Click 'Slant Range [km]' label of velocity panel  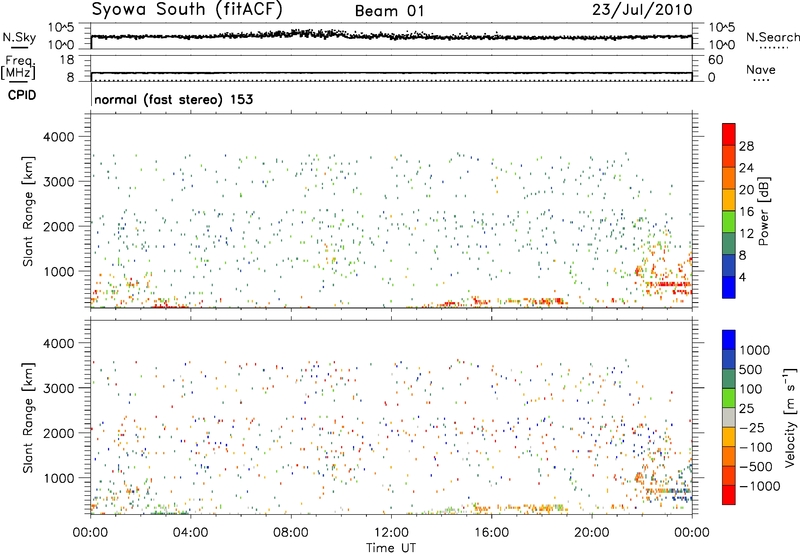click(28, 417)
